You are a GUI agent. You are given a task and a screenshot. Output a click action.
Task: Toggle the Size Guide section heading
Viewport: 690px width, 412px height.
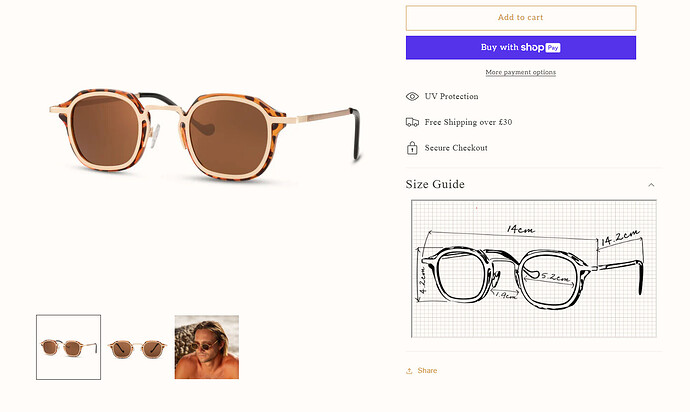[435, 184]
